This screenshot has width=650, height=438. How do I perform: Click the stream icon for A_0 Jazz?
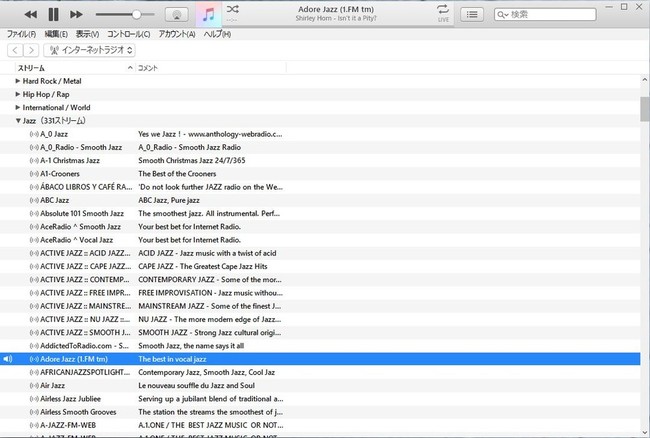(x=34, y=134)
